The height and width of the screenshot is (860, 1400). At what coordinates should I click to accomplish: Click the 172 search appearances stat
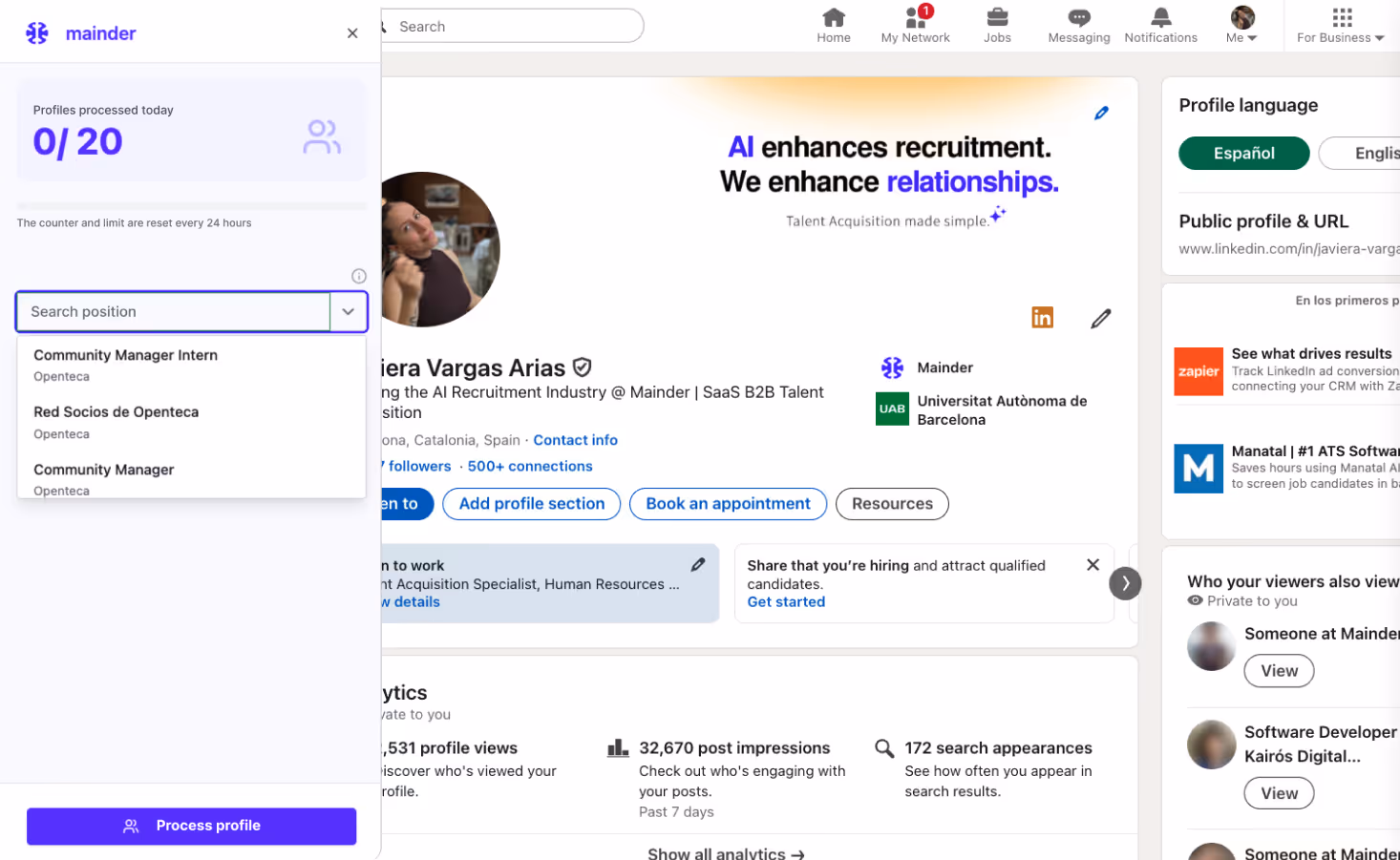(x=998, y=748)
